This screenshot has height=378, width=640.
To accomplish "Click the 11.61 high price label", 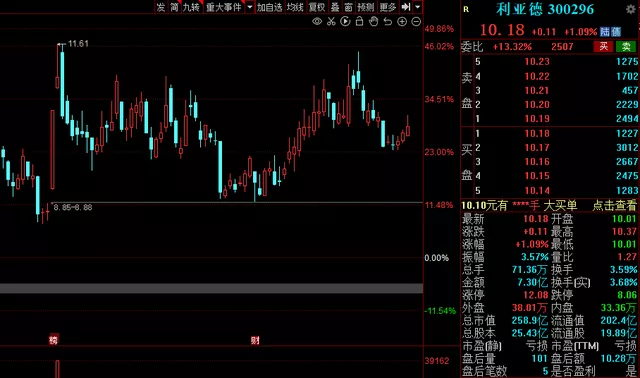I will tap(78, 44).
